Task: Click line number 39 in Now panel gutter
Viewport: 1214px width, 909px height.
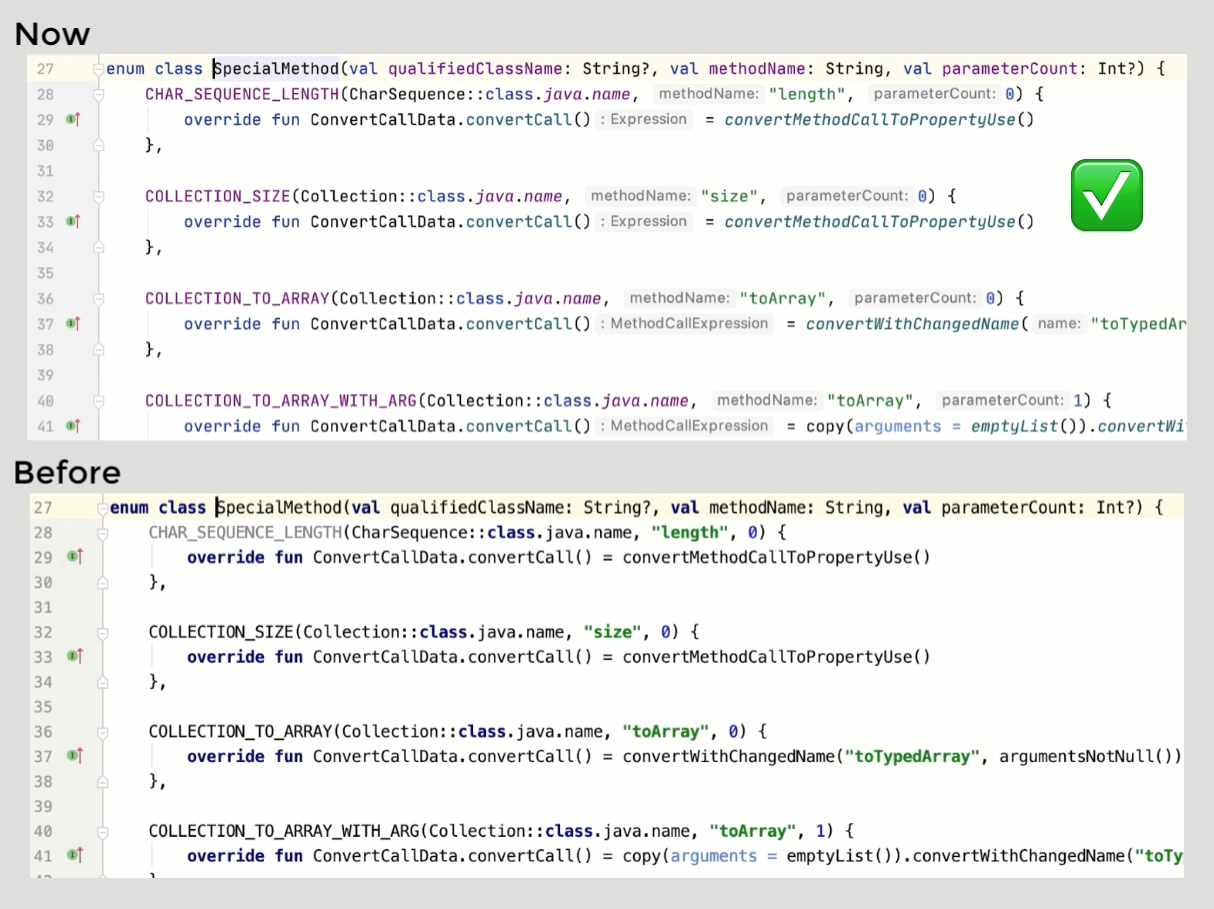Action: (x=44, y=375)
